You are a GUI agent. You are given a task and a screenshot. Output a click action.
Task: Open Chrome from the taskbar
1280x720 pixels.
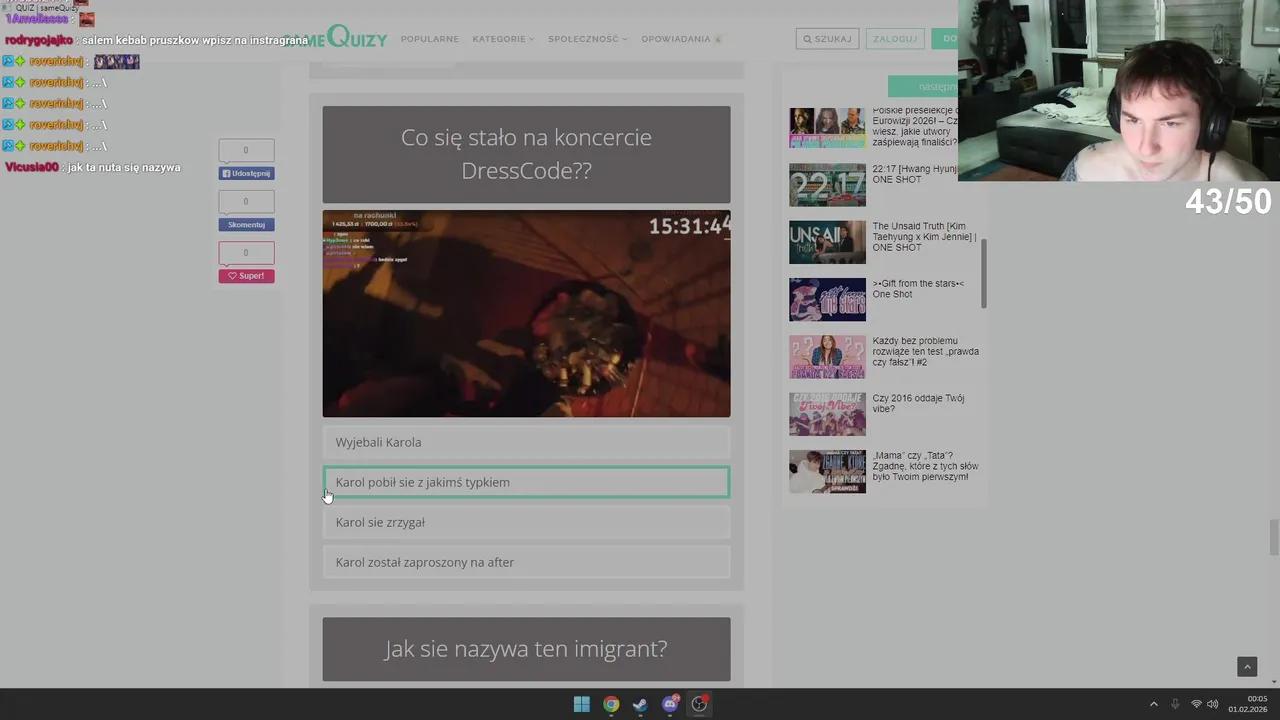(x=611, y=704)
